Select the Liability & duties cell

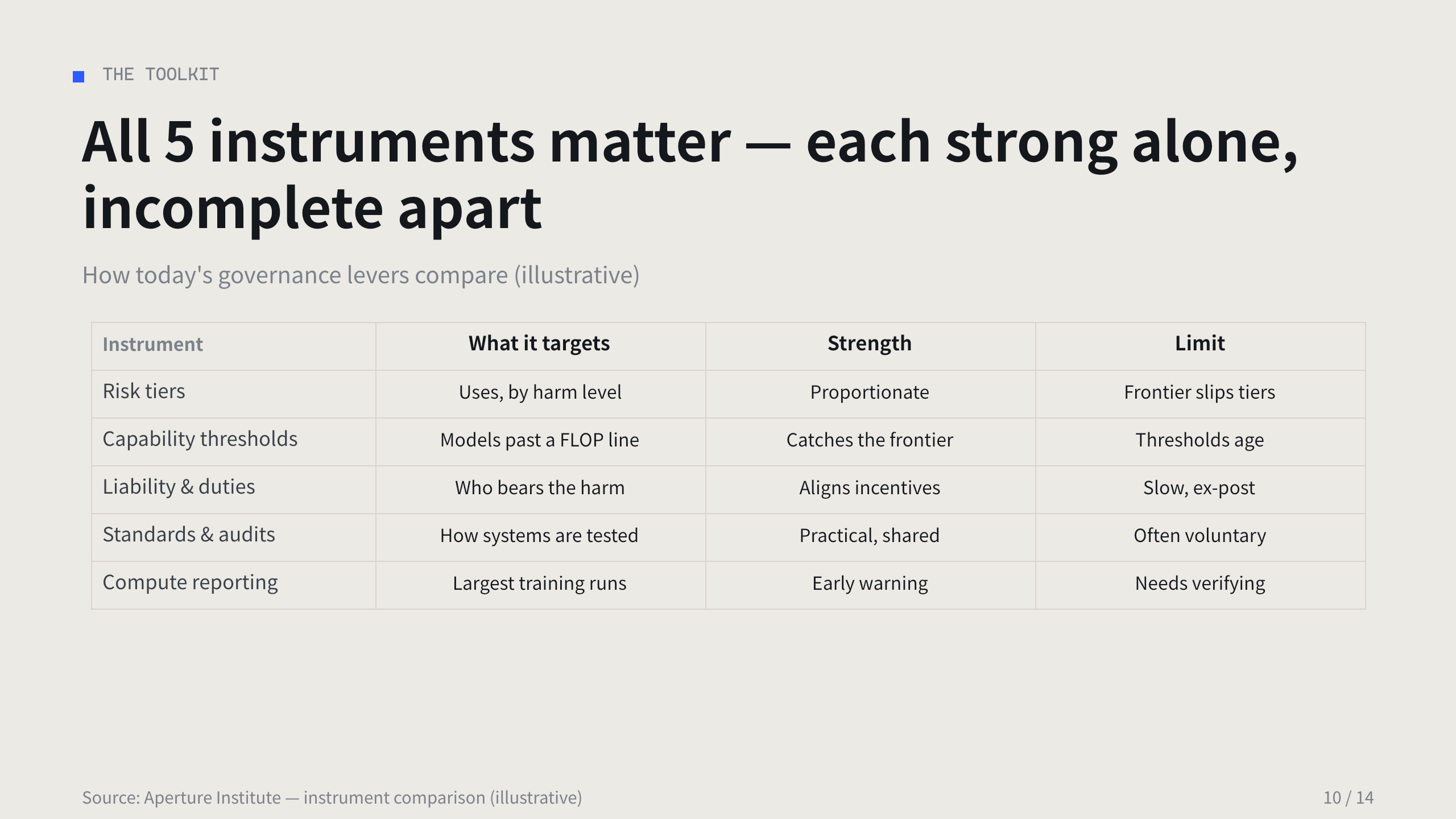pyautogui.click(x=179, y=487)
